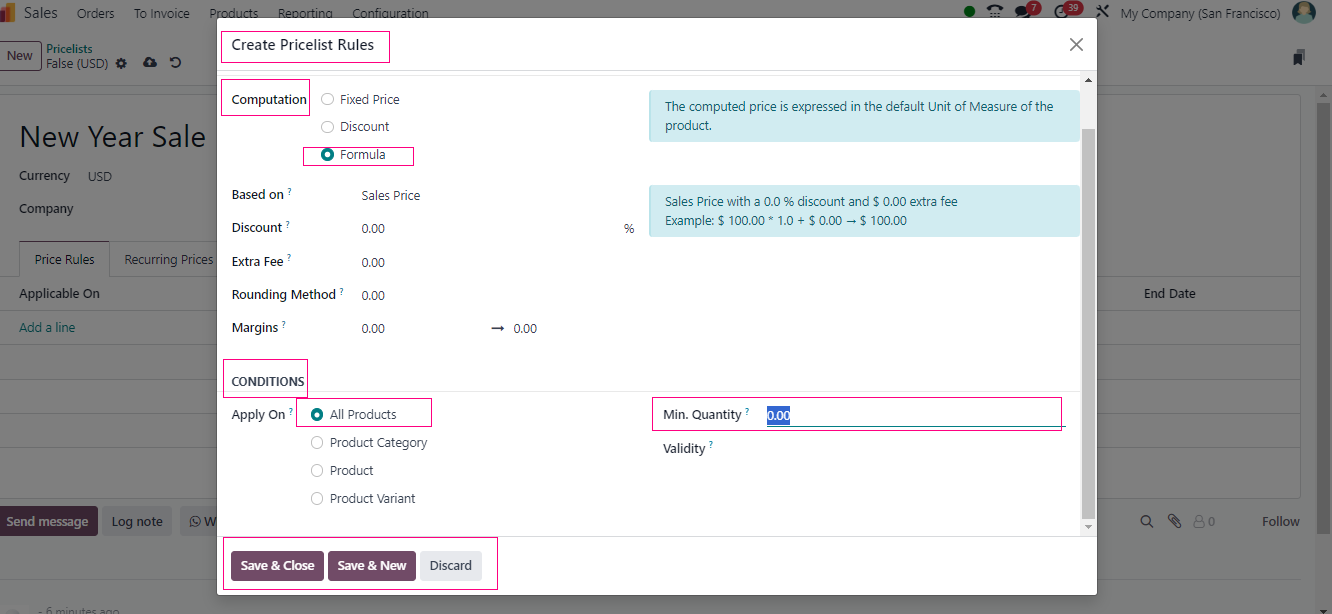Click the Save & New button
The image size is (1332, 614).
point(371,566)
